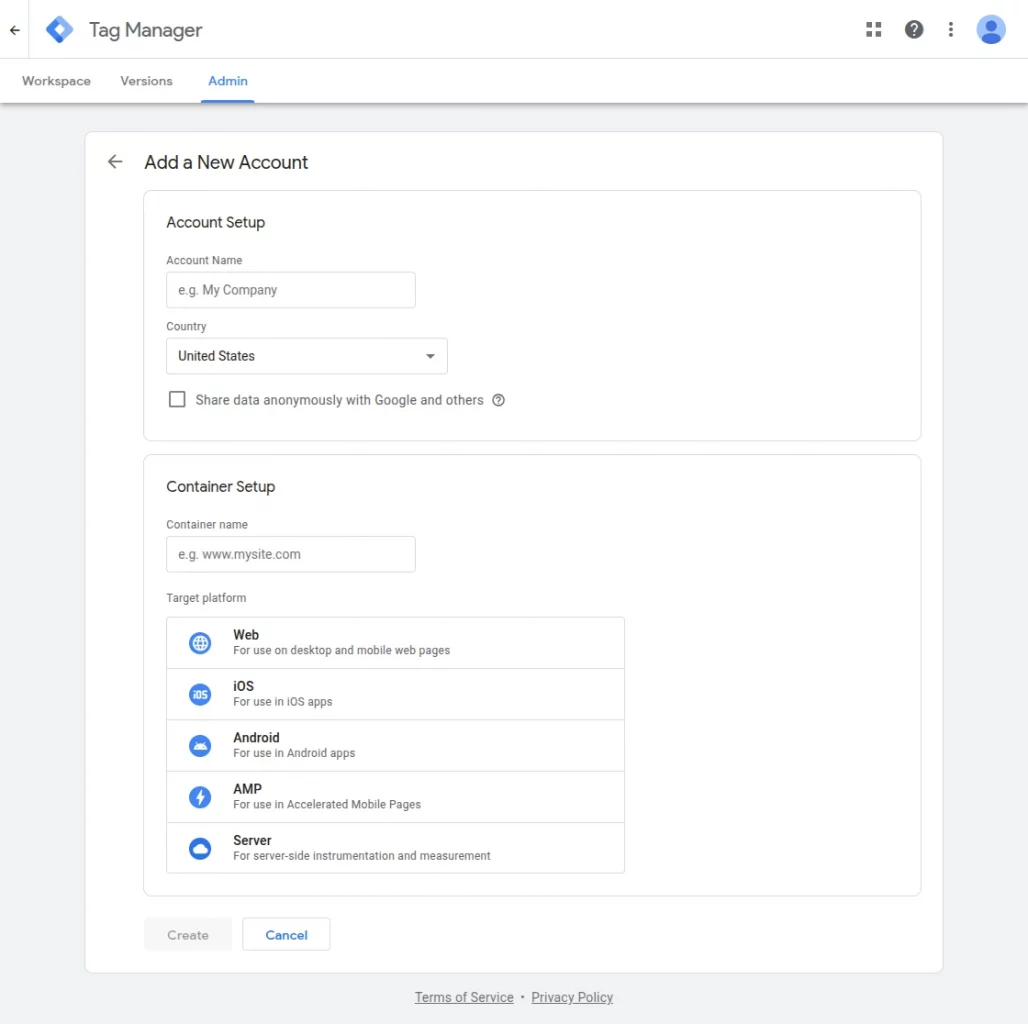
Task: Select the Admin tab
Action: click(x=227, y=81)
